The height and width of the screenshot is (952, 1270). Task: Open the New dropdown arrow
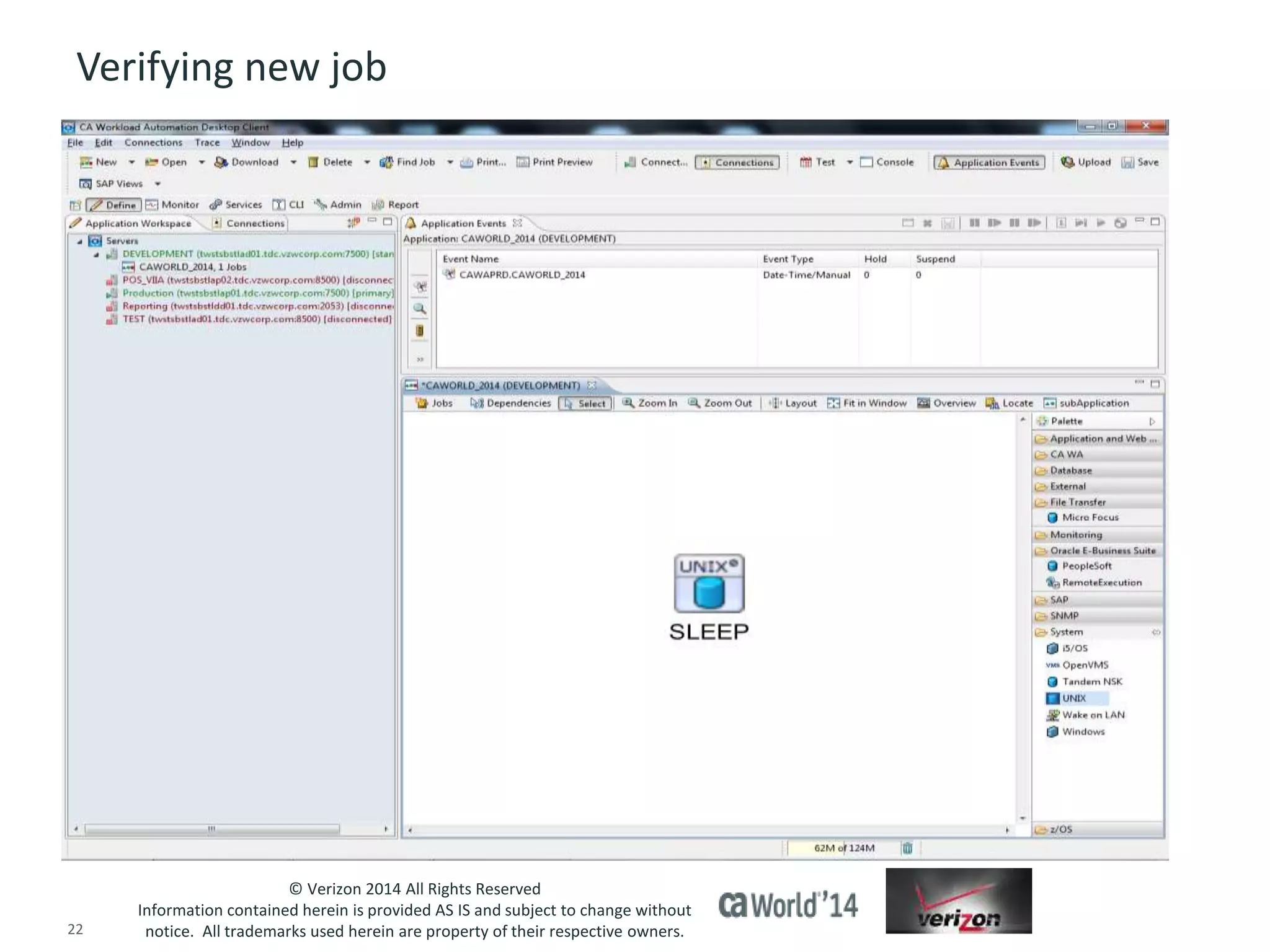[131, 162]
